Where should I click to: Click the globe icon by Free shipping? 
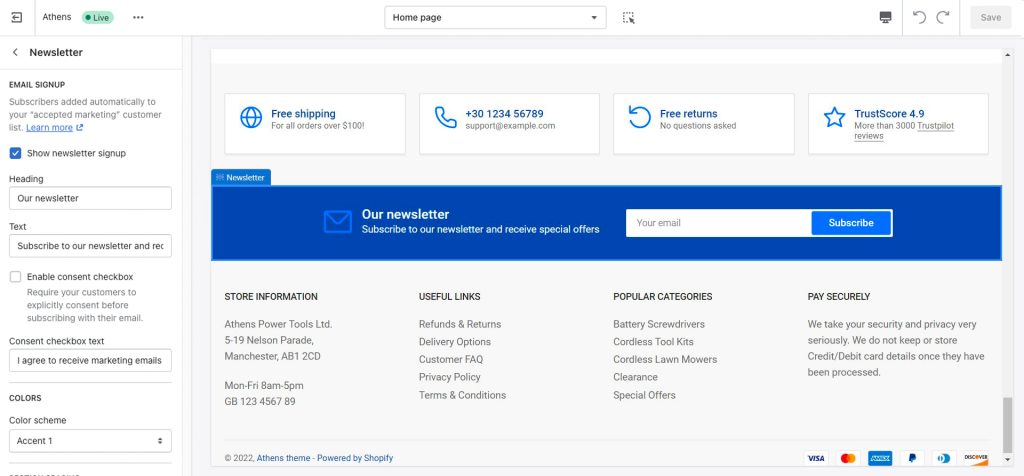(251, 118)
